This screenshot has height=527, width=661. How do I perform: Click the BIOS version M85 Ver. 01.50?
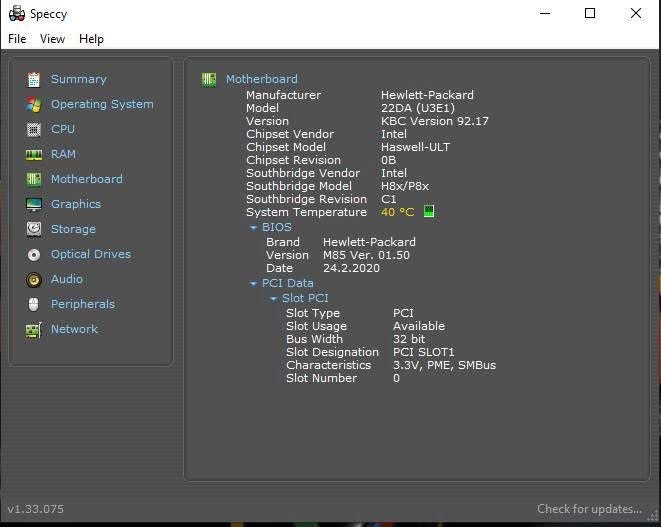[x=366, y=255]
